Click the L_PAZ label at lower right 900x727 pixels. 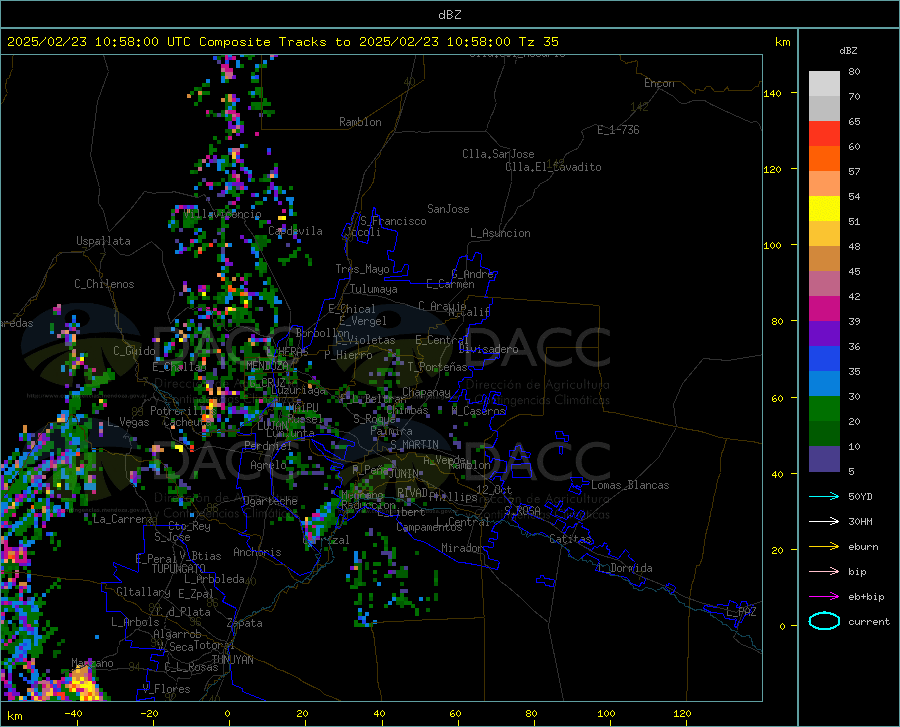click(741, 612)
